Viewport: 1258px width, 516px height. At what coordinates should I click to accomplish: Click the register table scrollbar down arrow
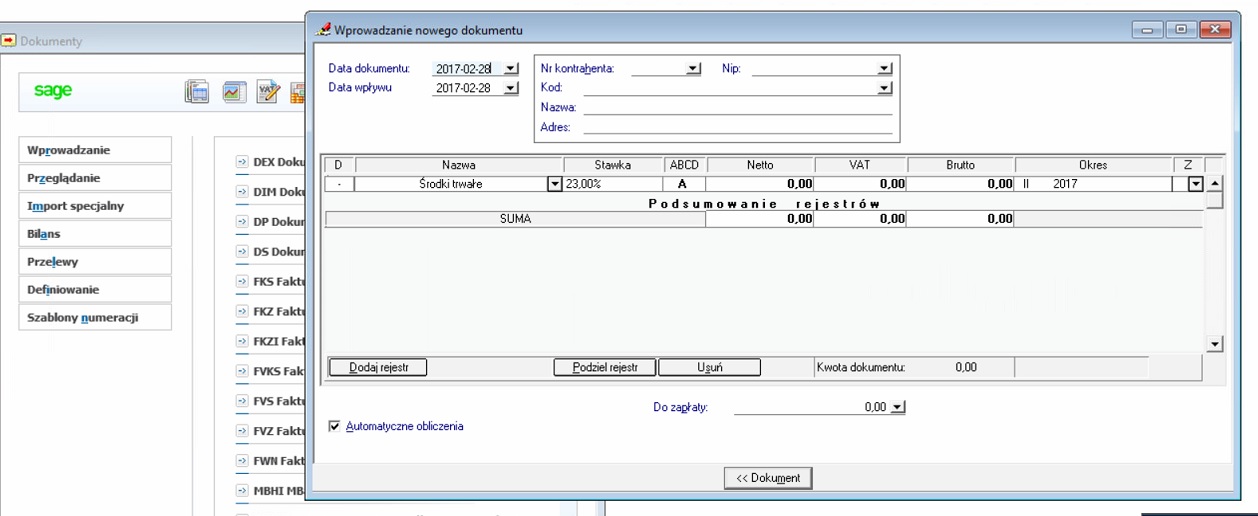point(1215,344)
